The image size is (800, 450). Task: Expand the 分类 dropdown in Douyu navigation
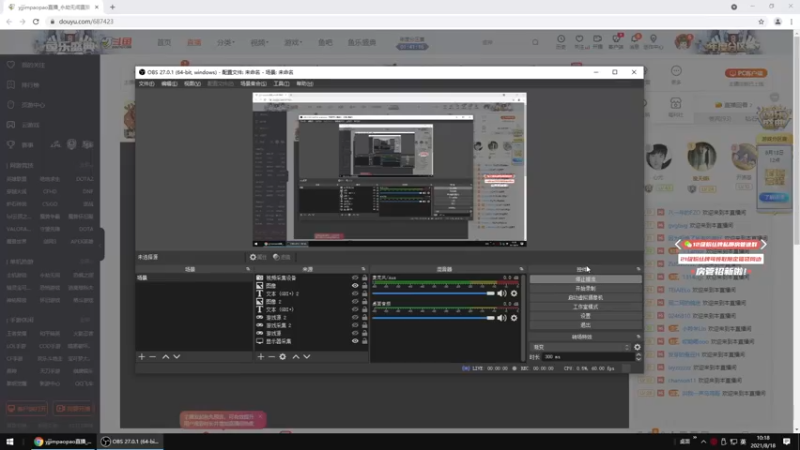[226, 42]
